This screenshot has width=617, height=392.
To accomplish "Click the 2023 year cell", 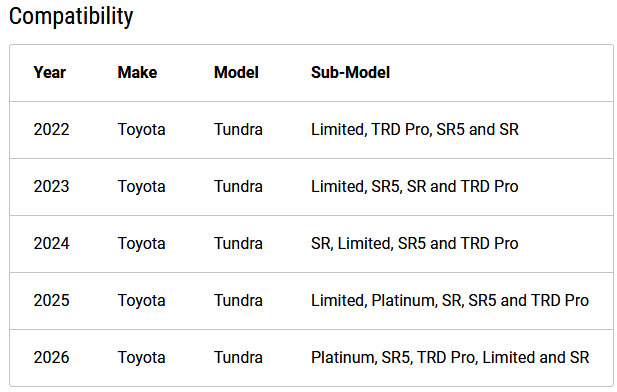I will (51, 187).
